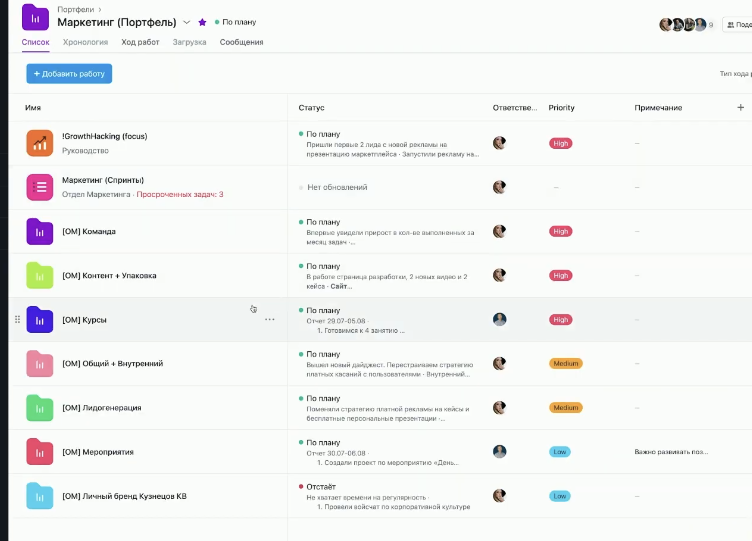
Task: Click the Примечание column header
Action: [658, 108]
